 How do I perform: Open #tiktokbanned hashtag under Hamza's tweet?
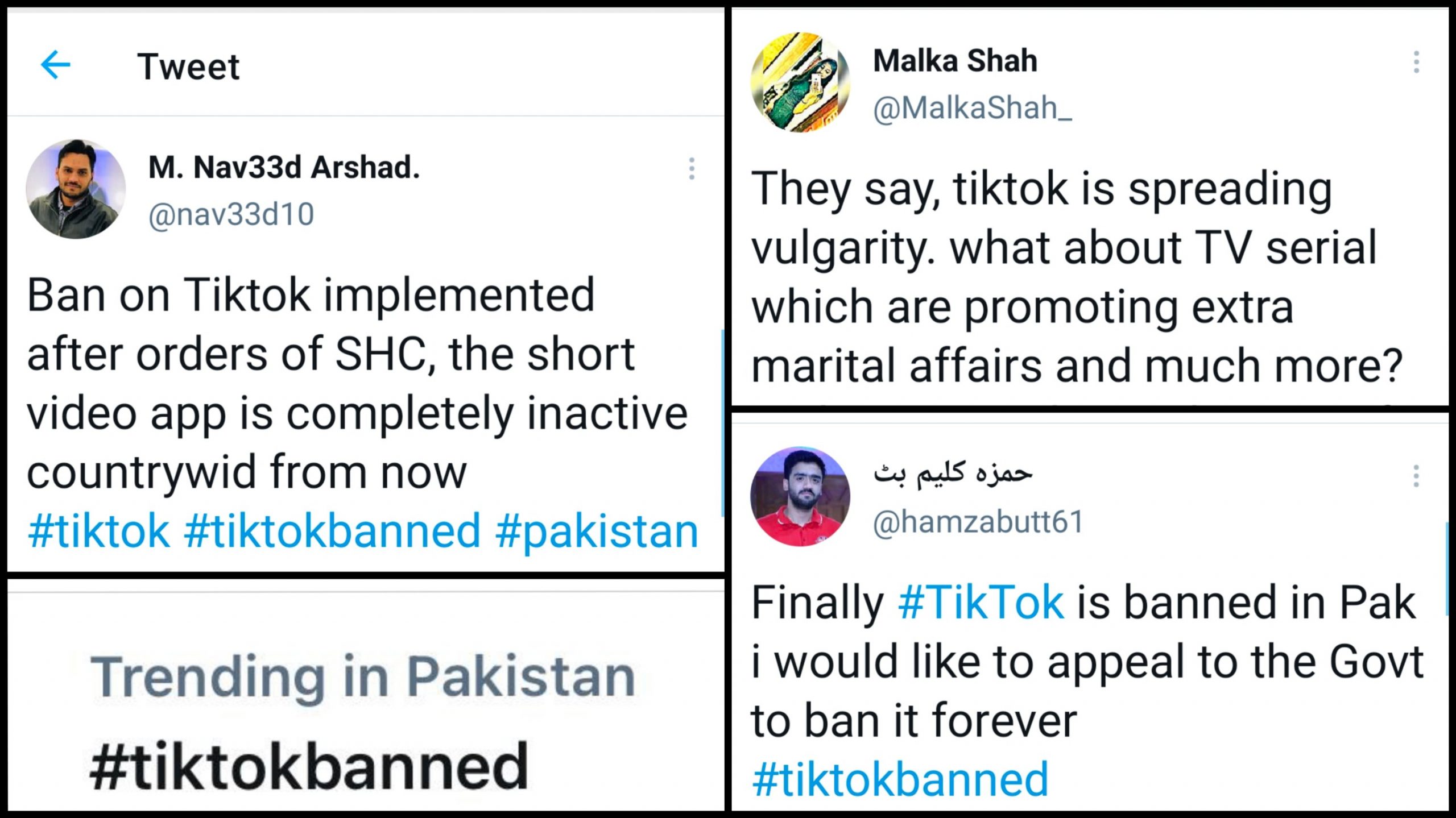900,780
